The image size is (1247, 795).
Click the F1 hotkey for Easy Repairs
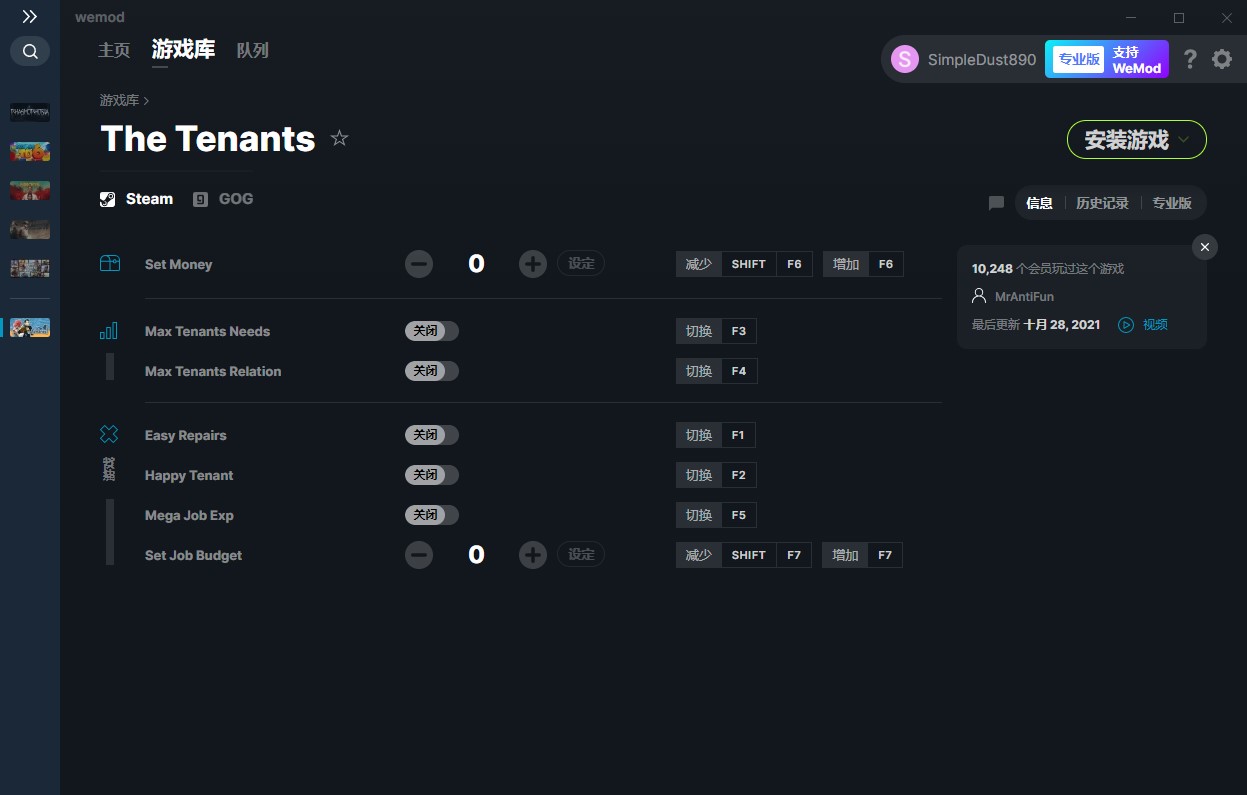(x=738, y=435)
